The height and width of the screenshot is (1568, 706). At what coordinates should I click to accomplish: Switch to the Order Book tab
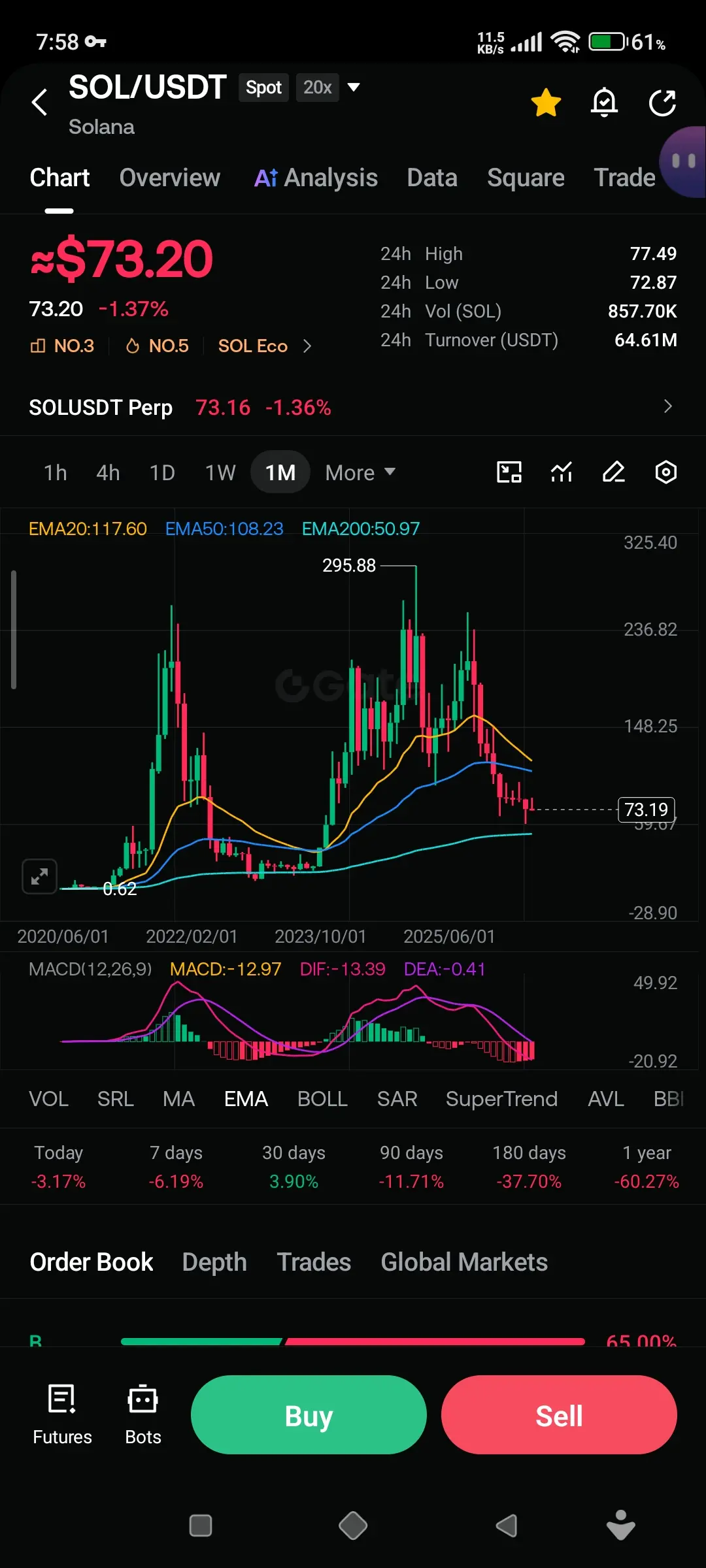pyautogui.click(x=92, y=1262)
